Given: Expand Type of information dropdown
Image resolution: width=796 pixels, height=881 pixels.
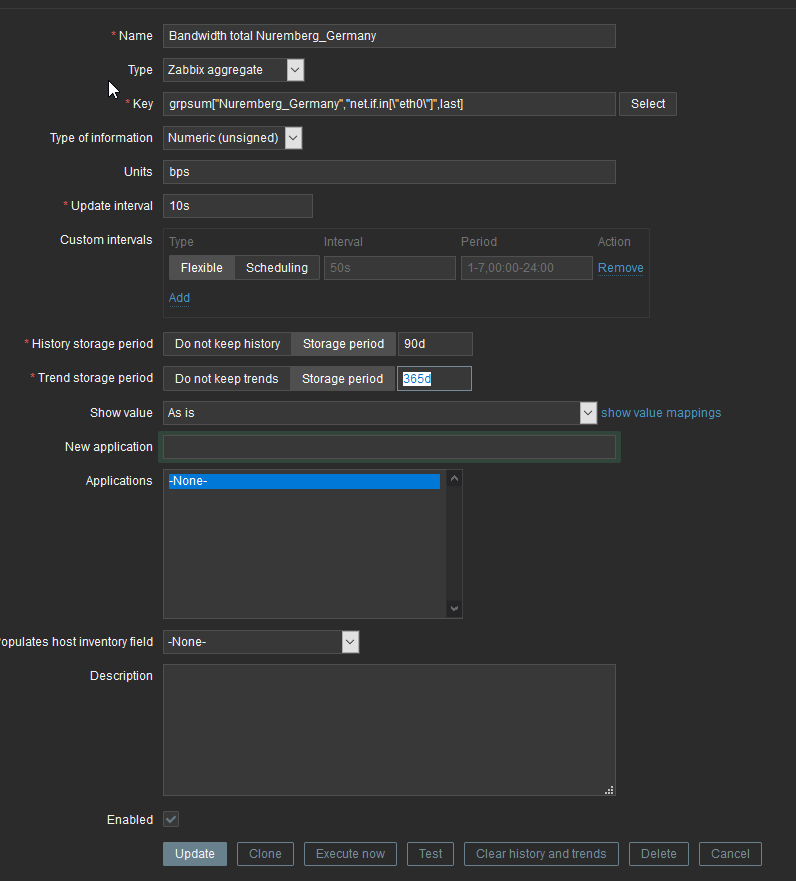Looking at the screenshot, I should (x=232, y=138).
